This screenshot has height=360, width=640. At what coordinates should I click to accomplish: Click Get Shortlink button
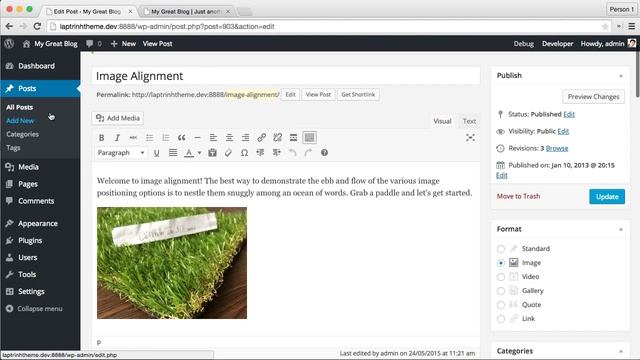[x=358, y=94]
